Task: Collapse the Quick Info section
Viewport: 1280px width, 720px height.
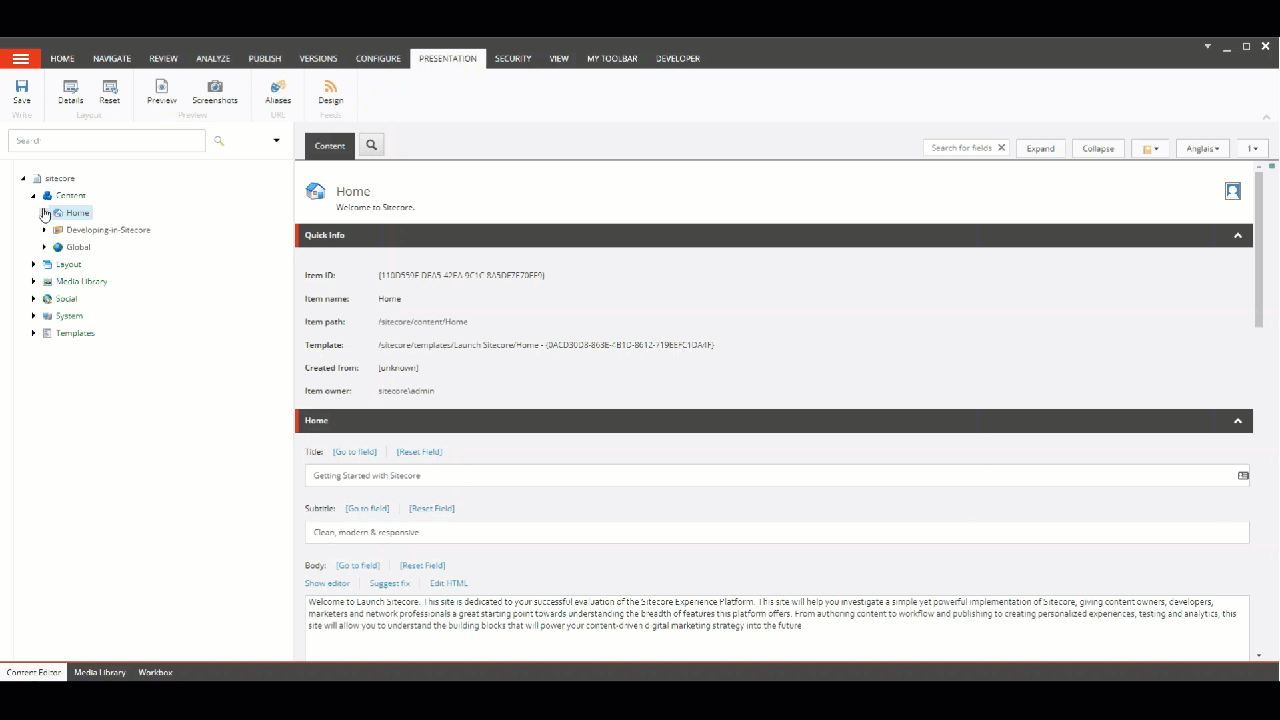Action: tap(1237, 235)
